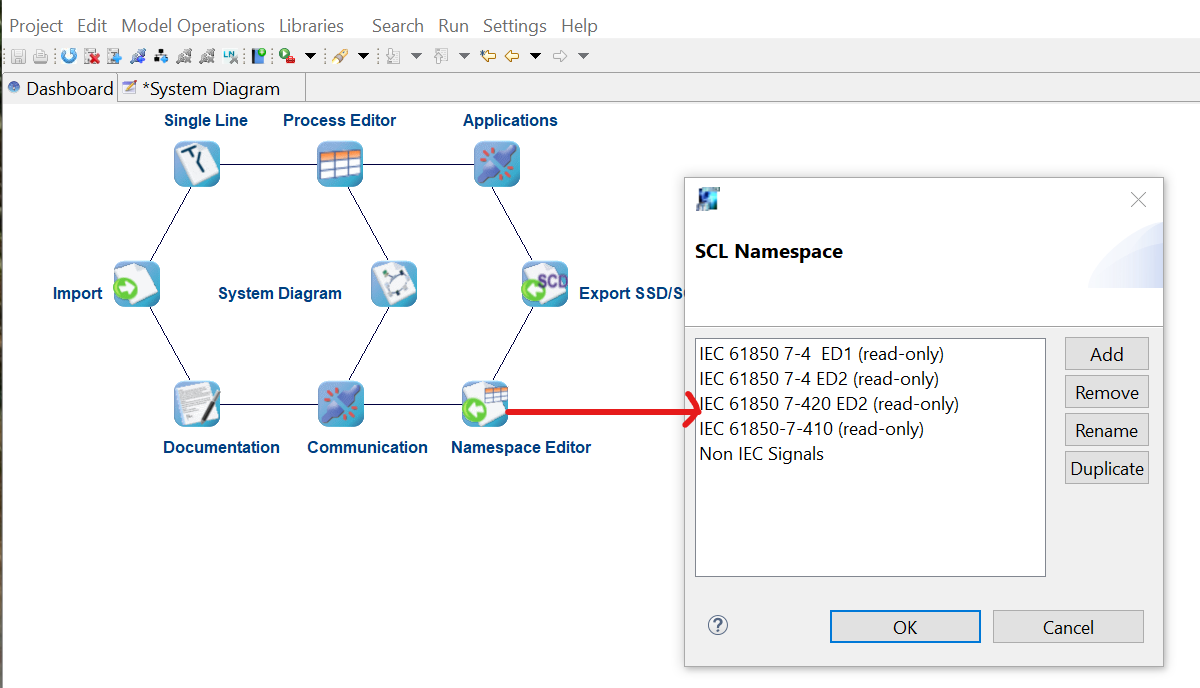Image resolution: width=1200 pixels, height=688 pixels.
Task: Open the Process Editor icon
Action: 340,164
